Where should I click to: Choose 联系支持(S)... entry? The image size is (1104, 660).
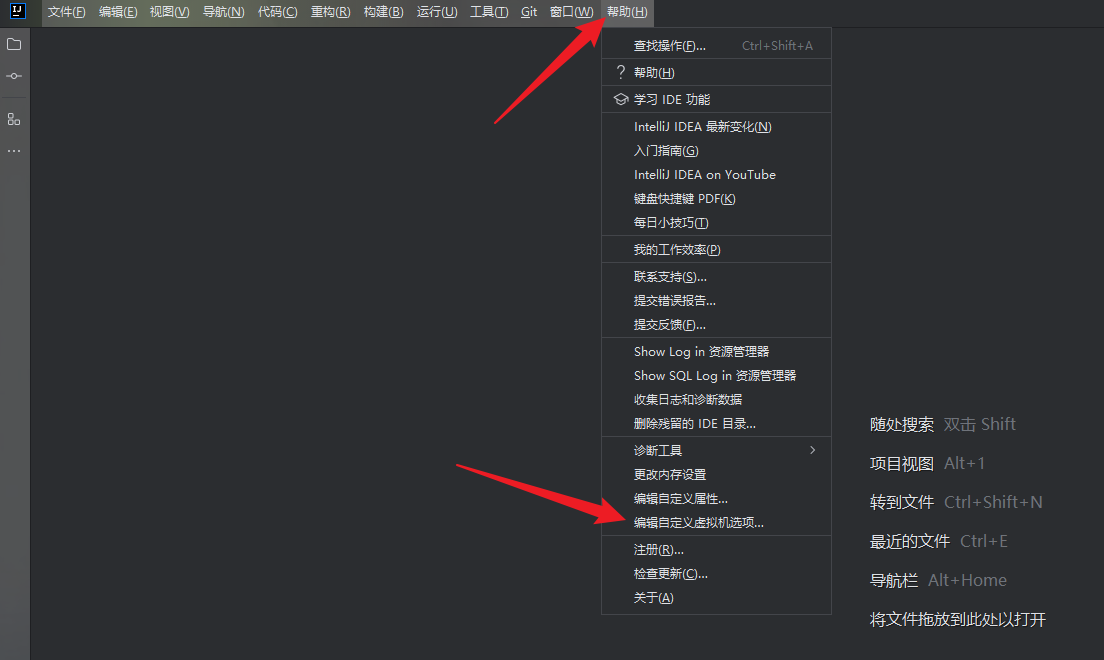point(716,277)
